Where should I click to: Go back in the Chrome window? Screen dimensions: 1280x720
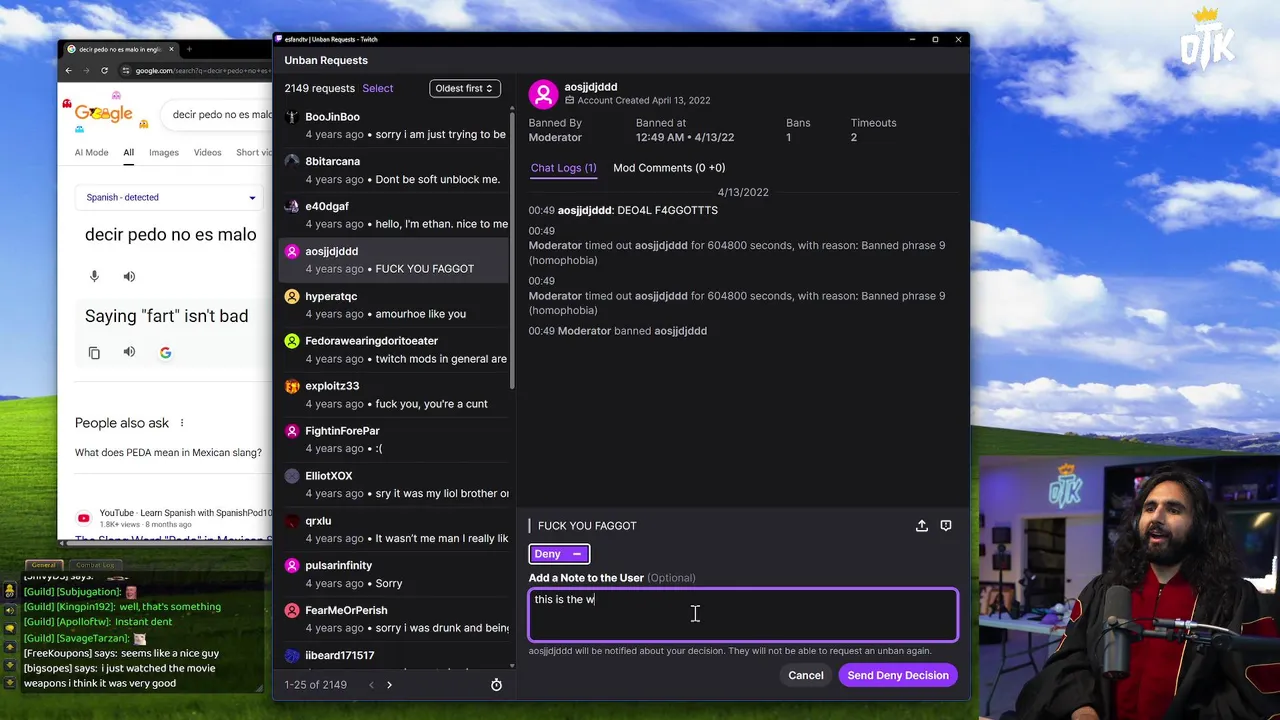point(68,70)
